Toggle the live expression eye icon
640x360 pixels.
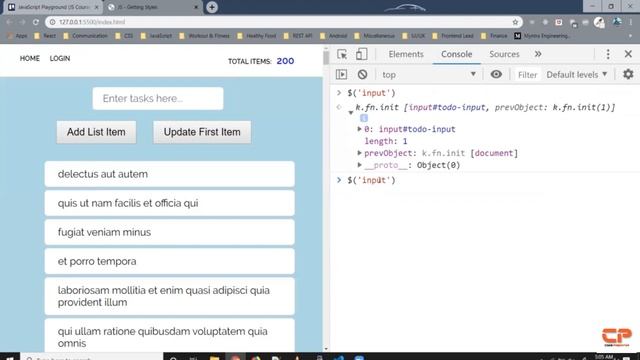(496, 74)
